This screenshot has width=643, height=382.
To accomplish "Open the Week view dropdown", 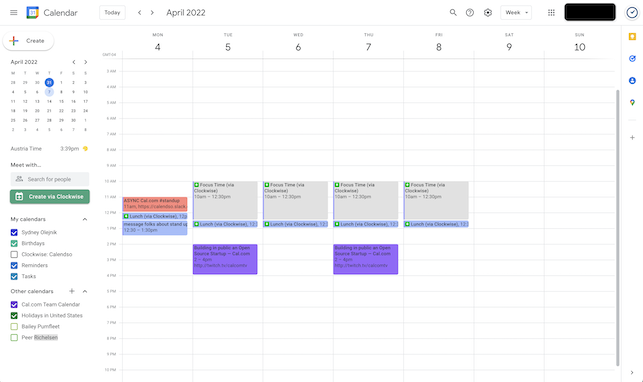I will (516, 13).
